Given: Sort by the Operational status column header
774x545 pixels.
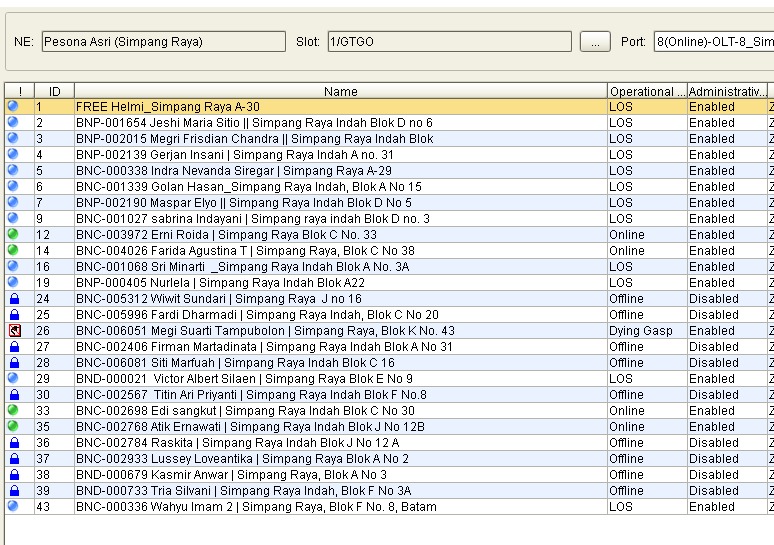Looking at the screenshot, I should point(647,91).
